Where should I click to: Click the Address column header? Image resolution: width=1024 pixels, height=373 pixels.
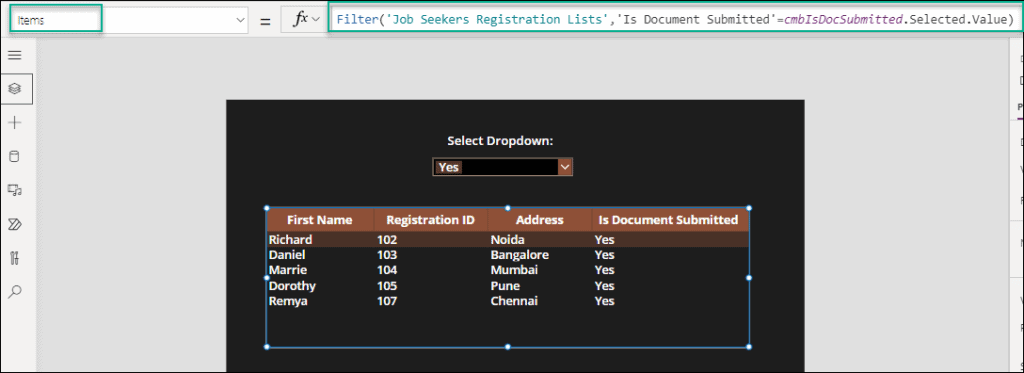[x=539, y=219]
